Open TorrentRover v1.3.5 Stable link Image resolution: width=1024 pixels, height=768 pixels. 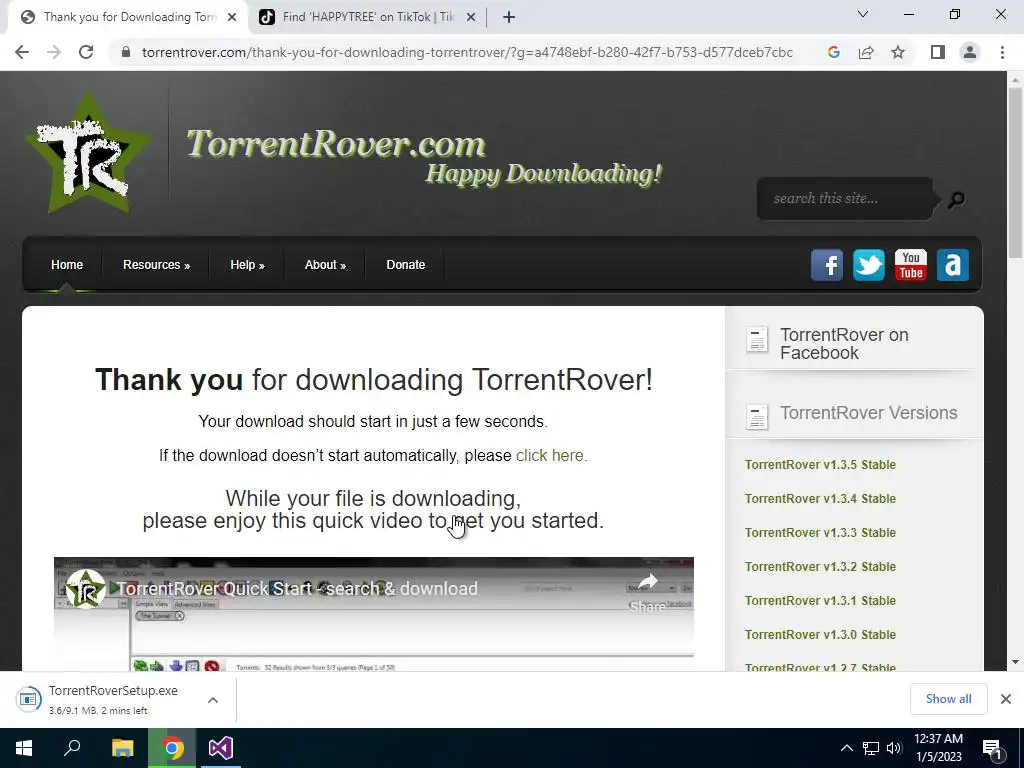click(x=820, y=465)
